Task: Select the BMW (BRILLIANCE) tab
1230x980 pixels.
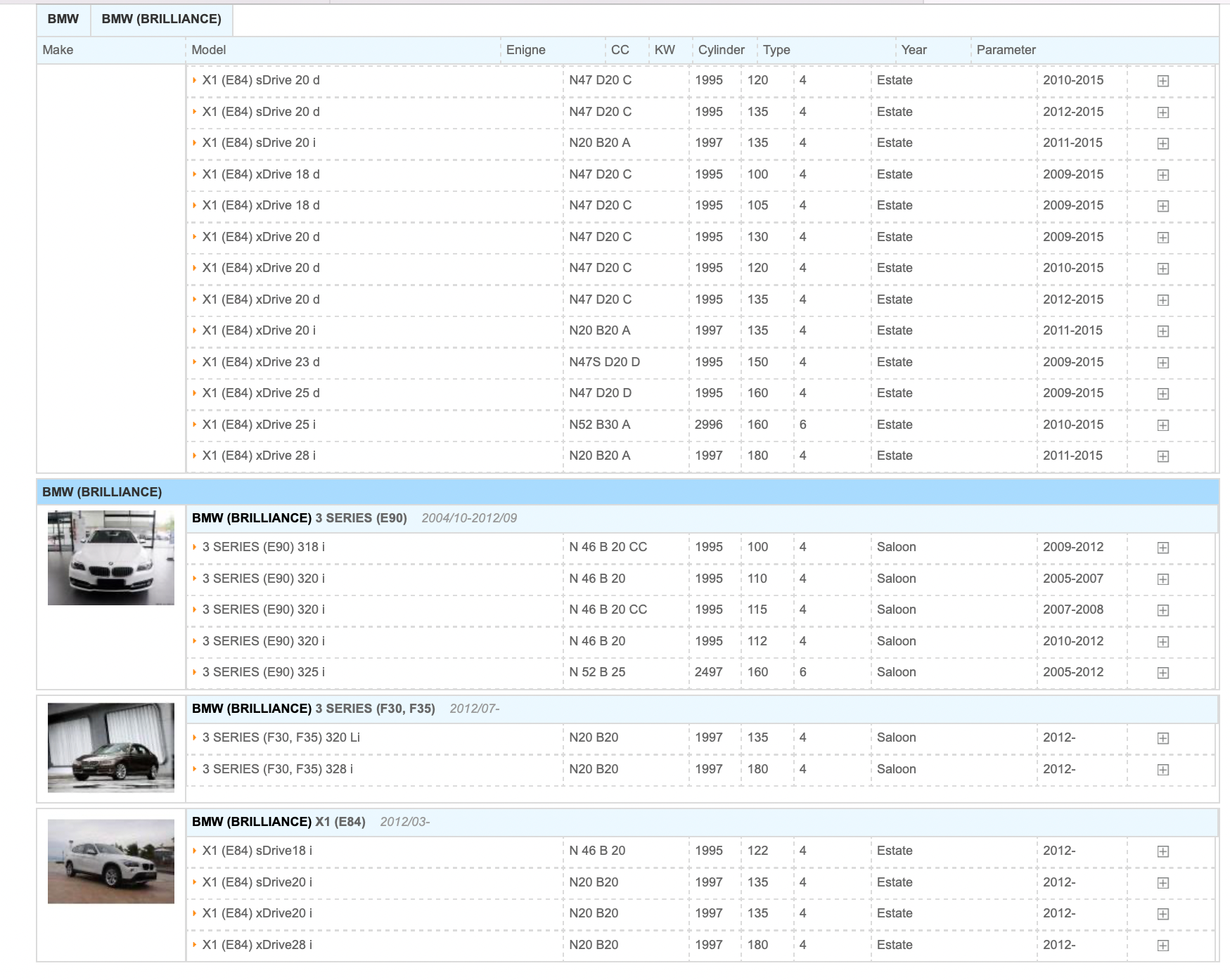Action: click(x=161, y=19)
